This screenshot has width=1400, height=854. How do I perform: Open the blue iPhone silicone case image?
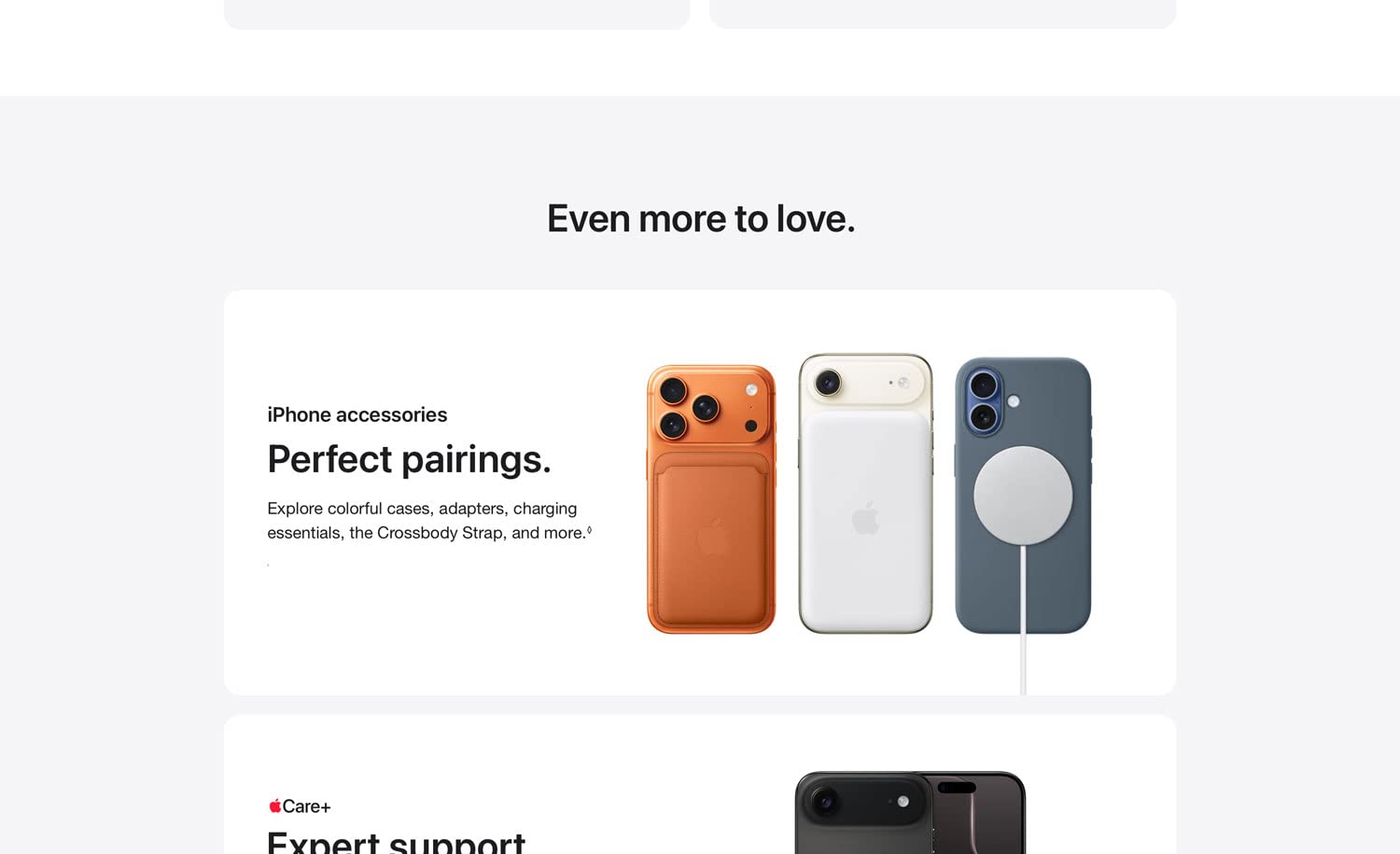coord(1023,496)
